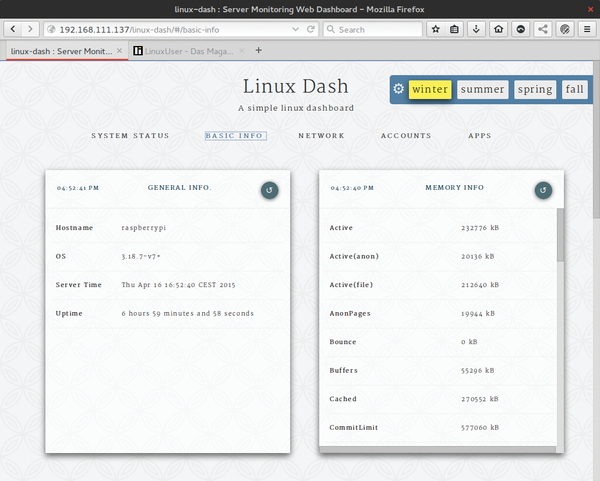Click the General Info panel title

coord(179,188)
